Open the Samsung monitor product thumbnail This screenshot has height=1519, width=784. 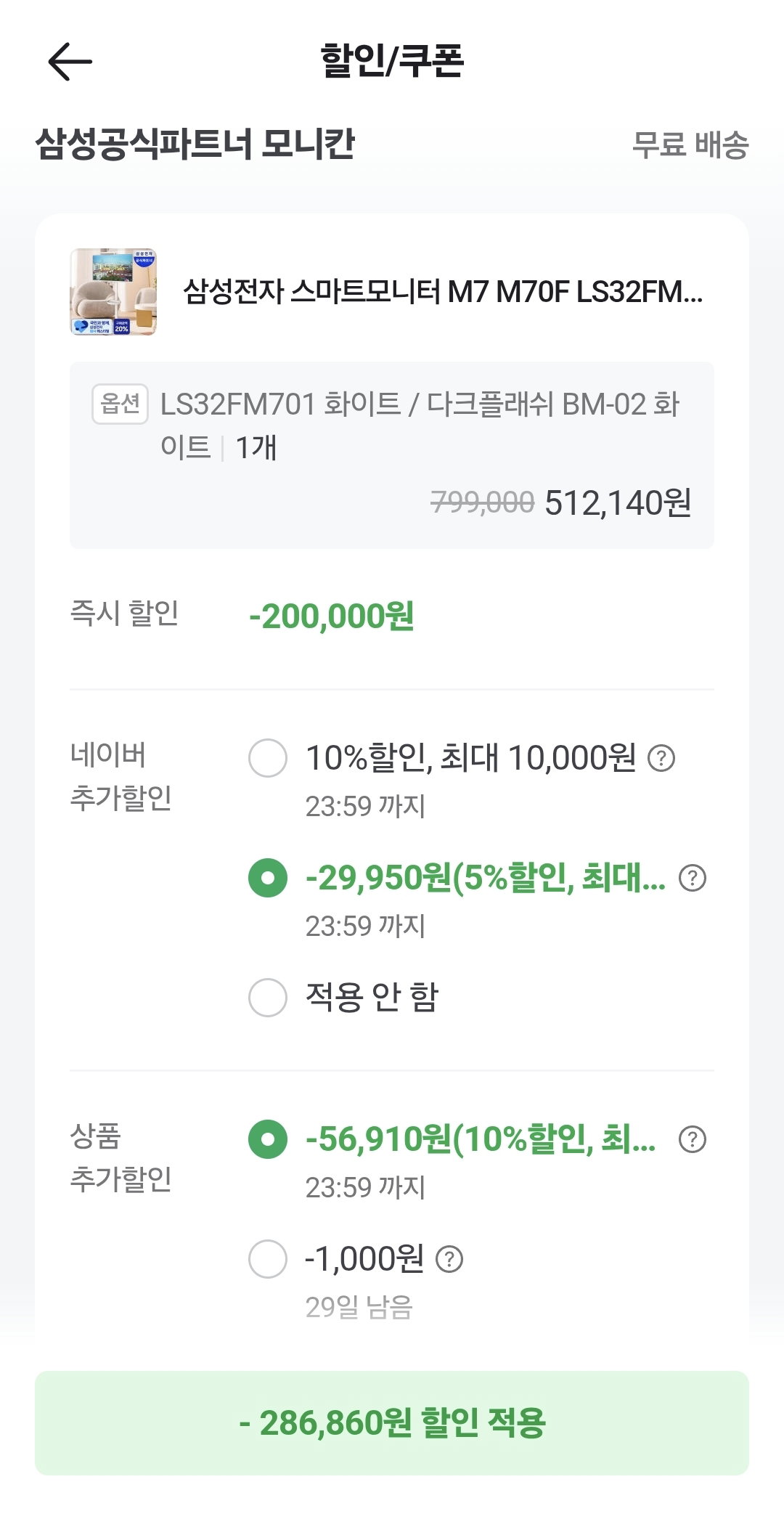(113, 292)
